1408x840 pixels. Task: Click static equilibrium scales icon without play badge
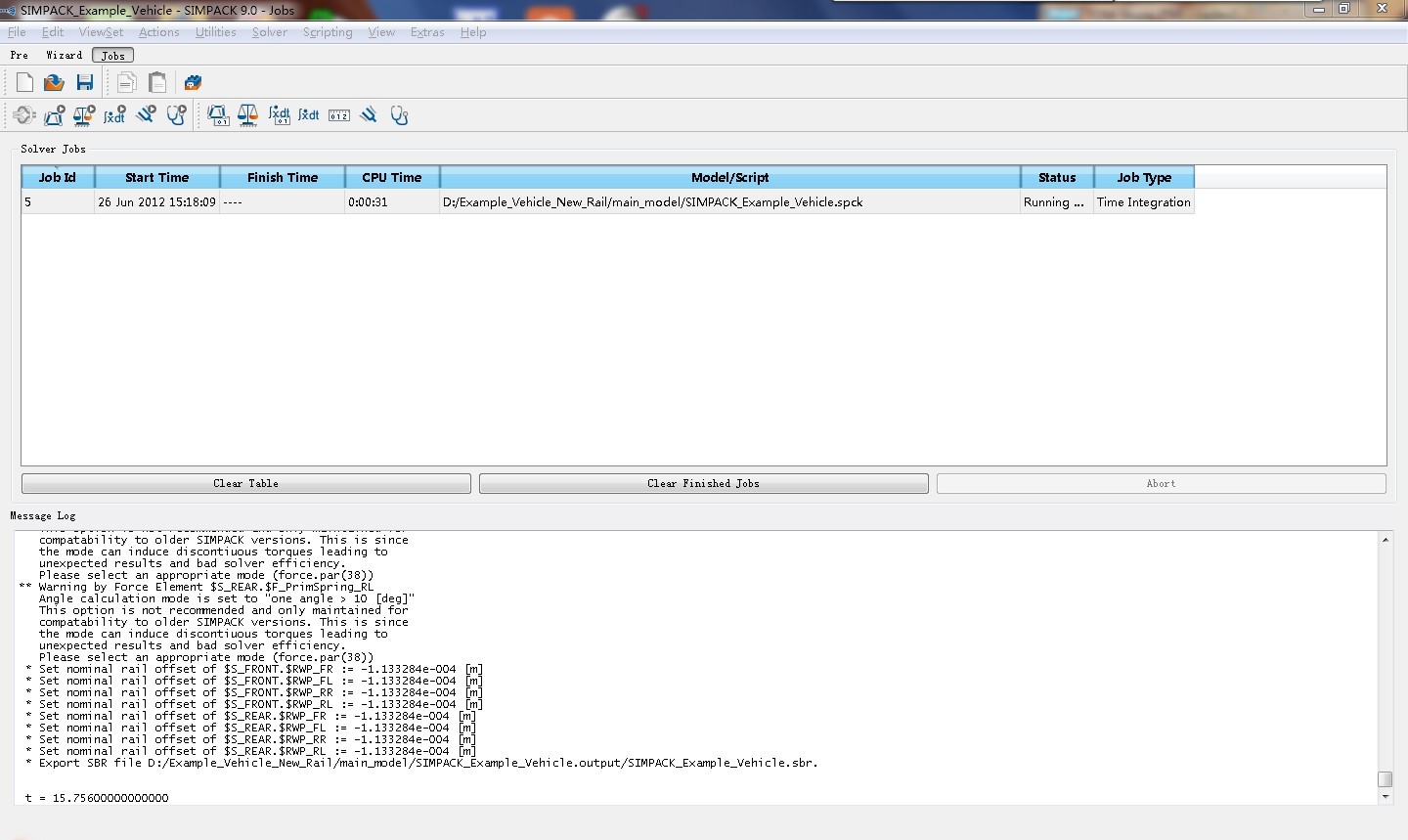click(248, 115)
